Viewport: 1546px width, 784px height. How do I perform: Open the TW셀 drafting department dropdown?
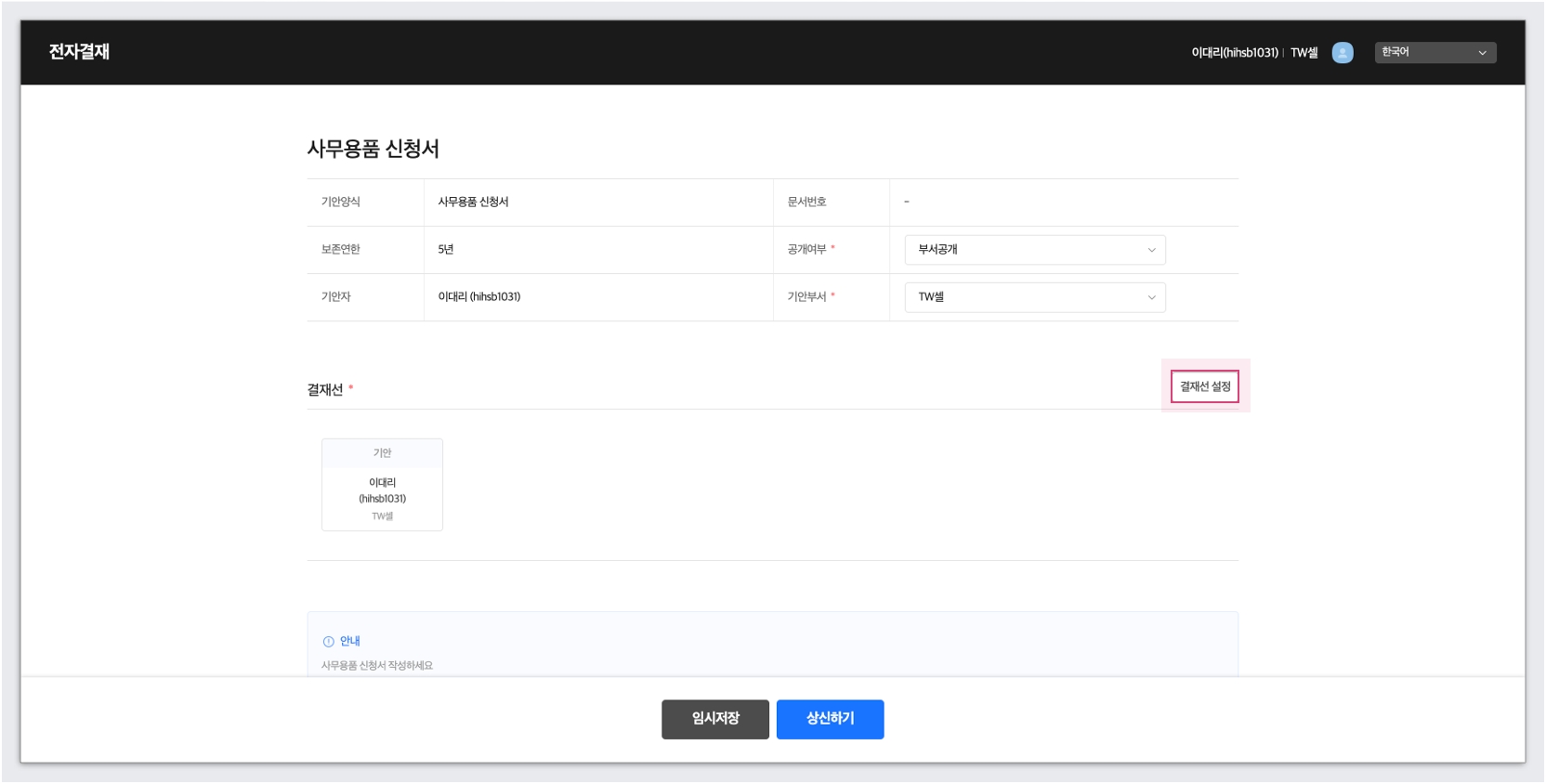[1034, 297]
